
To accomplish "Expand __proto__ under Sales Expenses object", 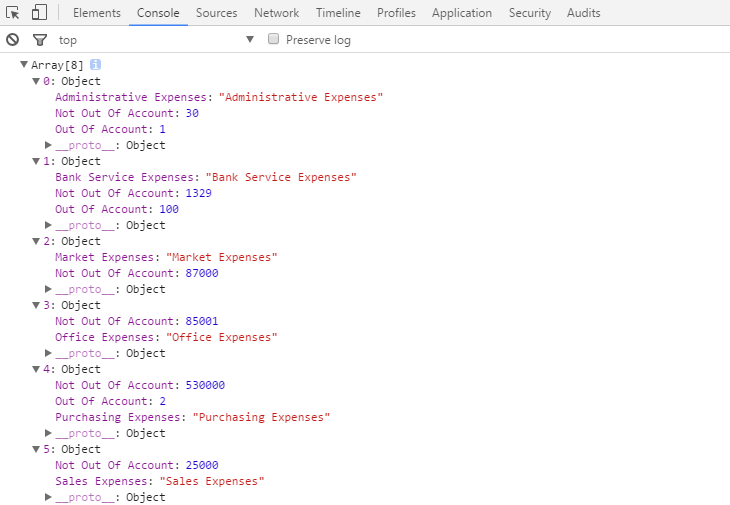I will coord(48,497).
